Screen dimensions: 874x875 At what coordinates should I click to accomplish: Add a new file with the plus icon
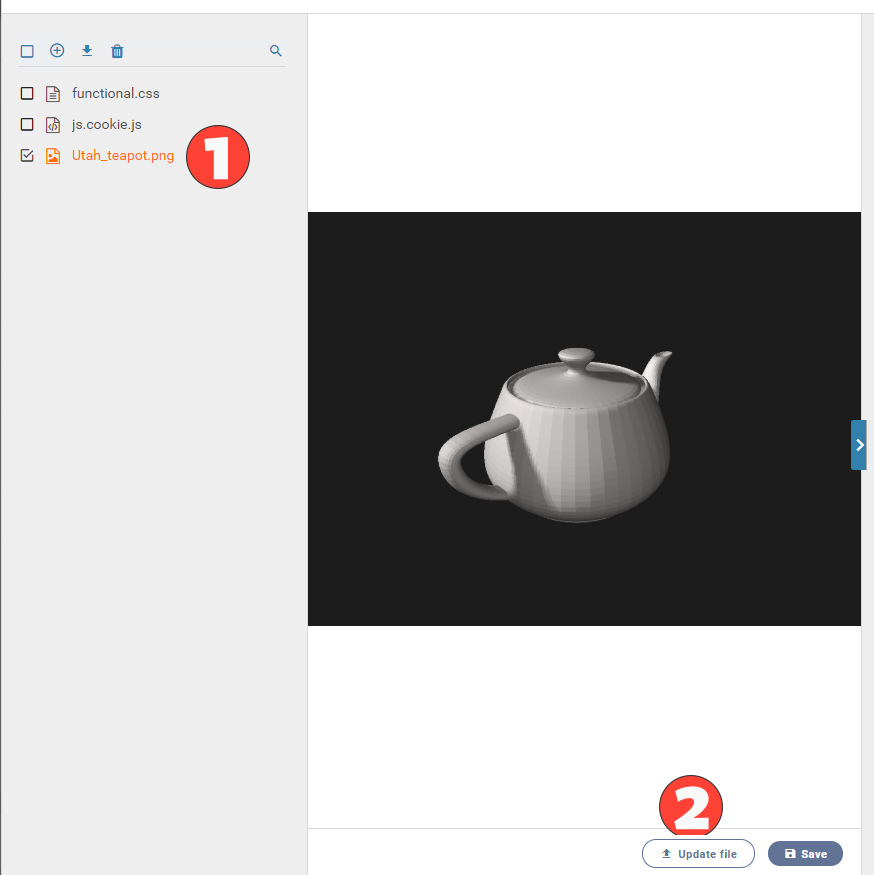[57, 51]
